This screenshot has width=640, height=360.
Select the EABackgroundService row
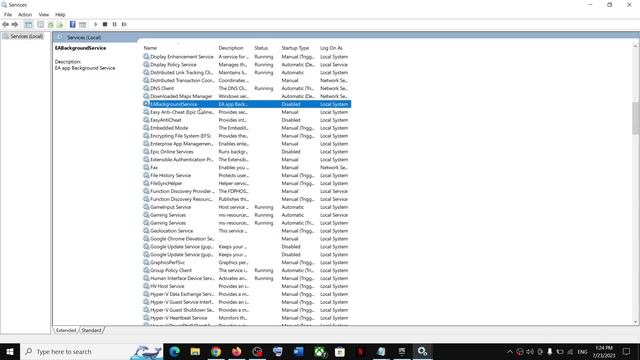(x=247, y=104)
